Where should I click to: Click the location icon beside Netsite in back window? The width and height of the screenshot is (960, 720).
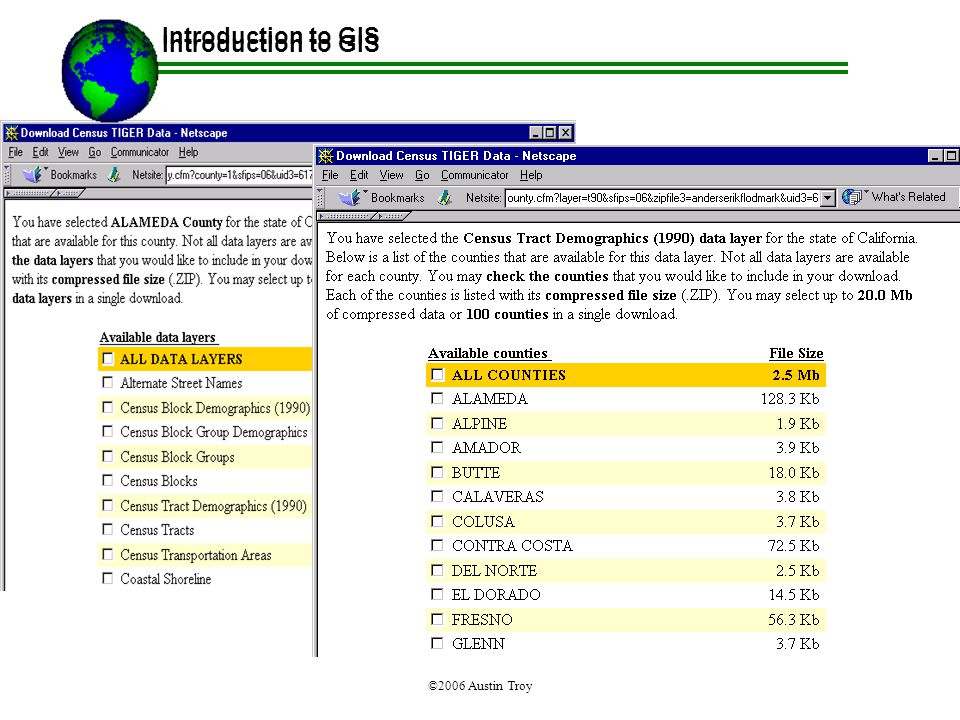(114, 174)
